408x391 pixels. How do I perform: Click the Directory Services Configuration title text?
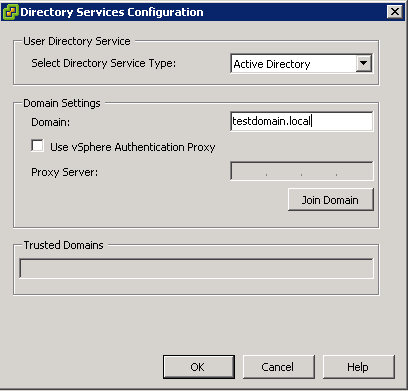click(x=112, y=12)
